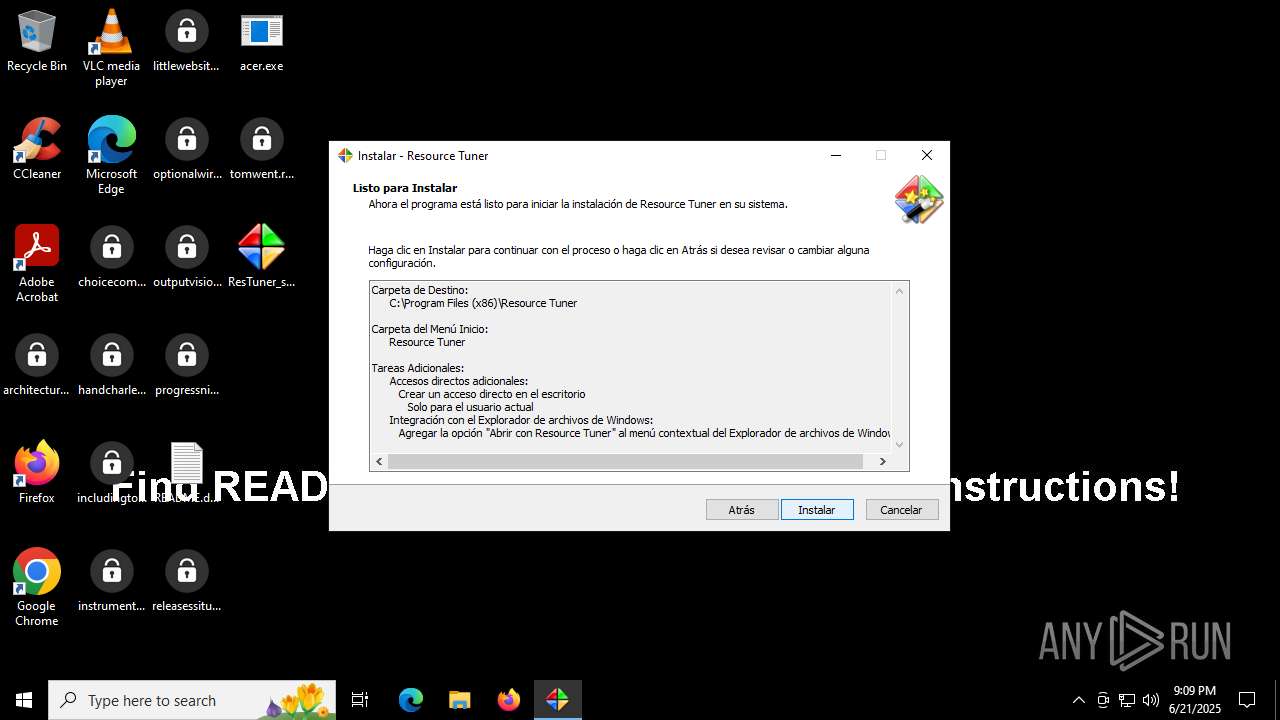Open File Explorer from the taskbar

(460, 700)
